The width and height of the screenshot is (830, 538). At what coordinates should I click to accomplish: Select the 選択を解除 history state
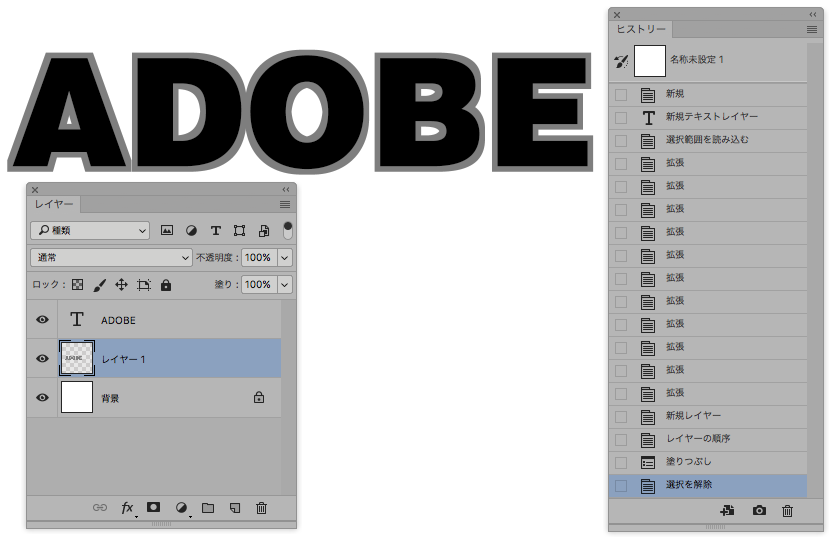coord(708,486)
